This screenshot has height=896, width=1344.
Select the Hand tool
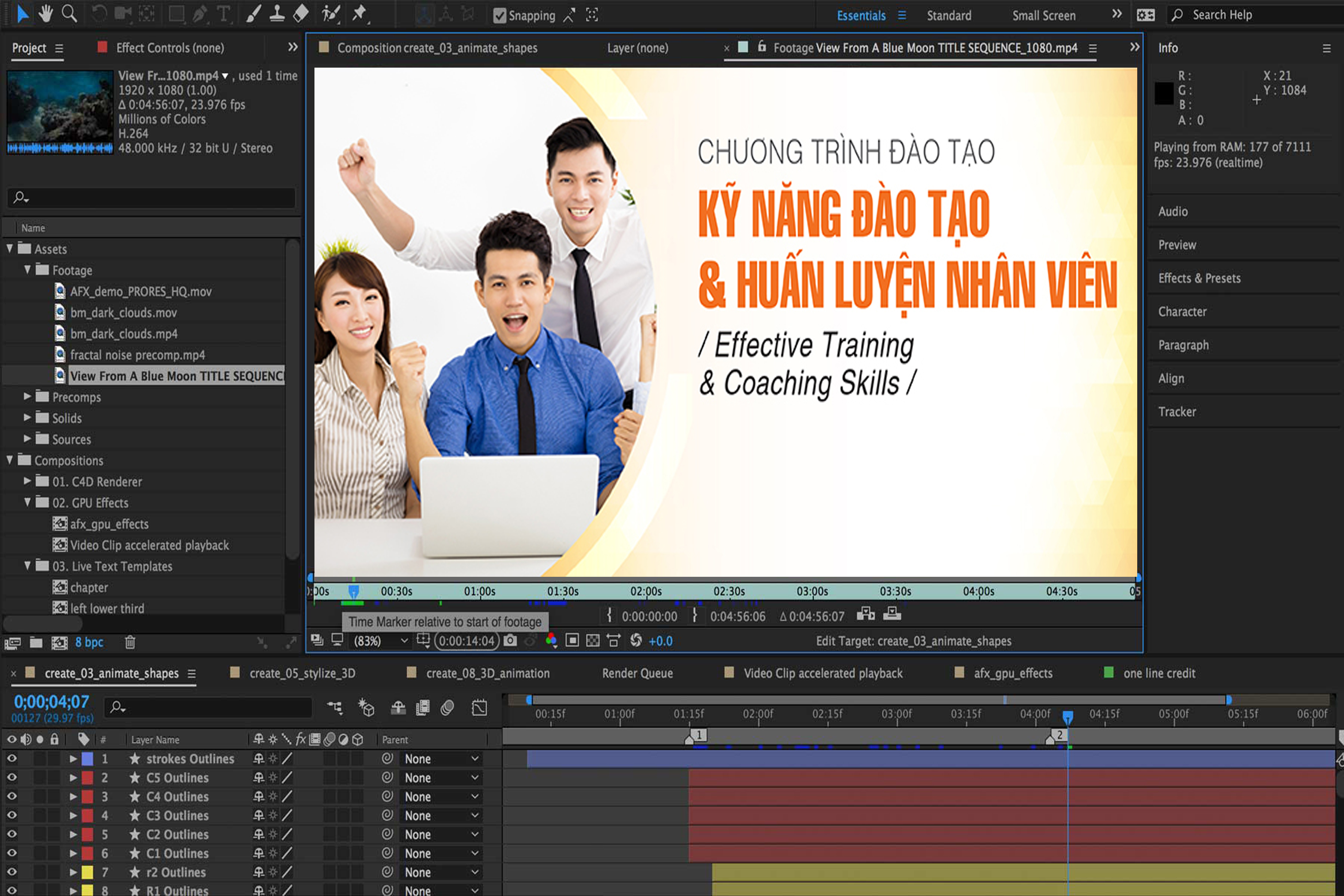click(46, 14)
